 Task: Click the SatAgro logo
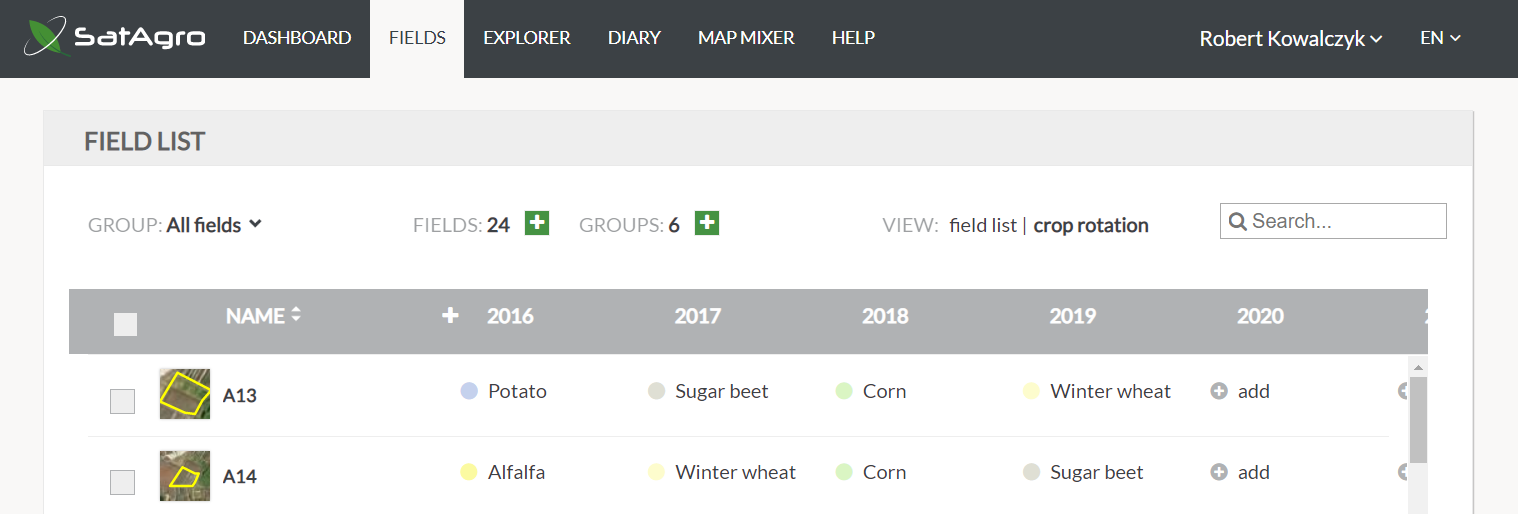(x=115, y=37)
